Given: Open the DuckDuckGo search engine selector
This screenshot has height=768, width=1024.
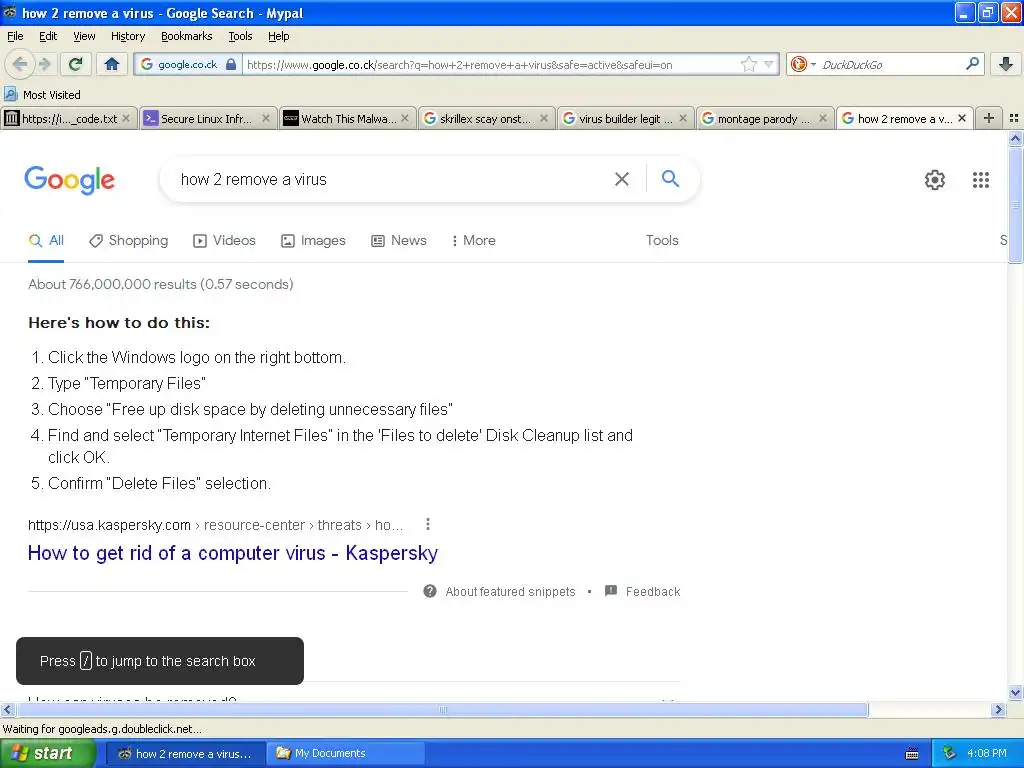Looking at the screenshot, I should click(x=803, y=64).
